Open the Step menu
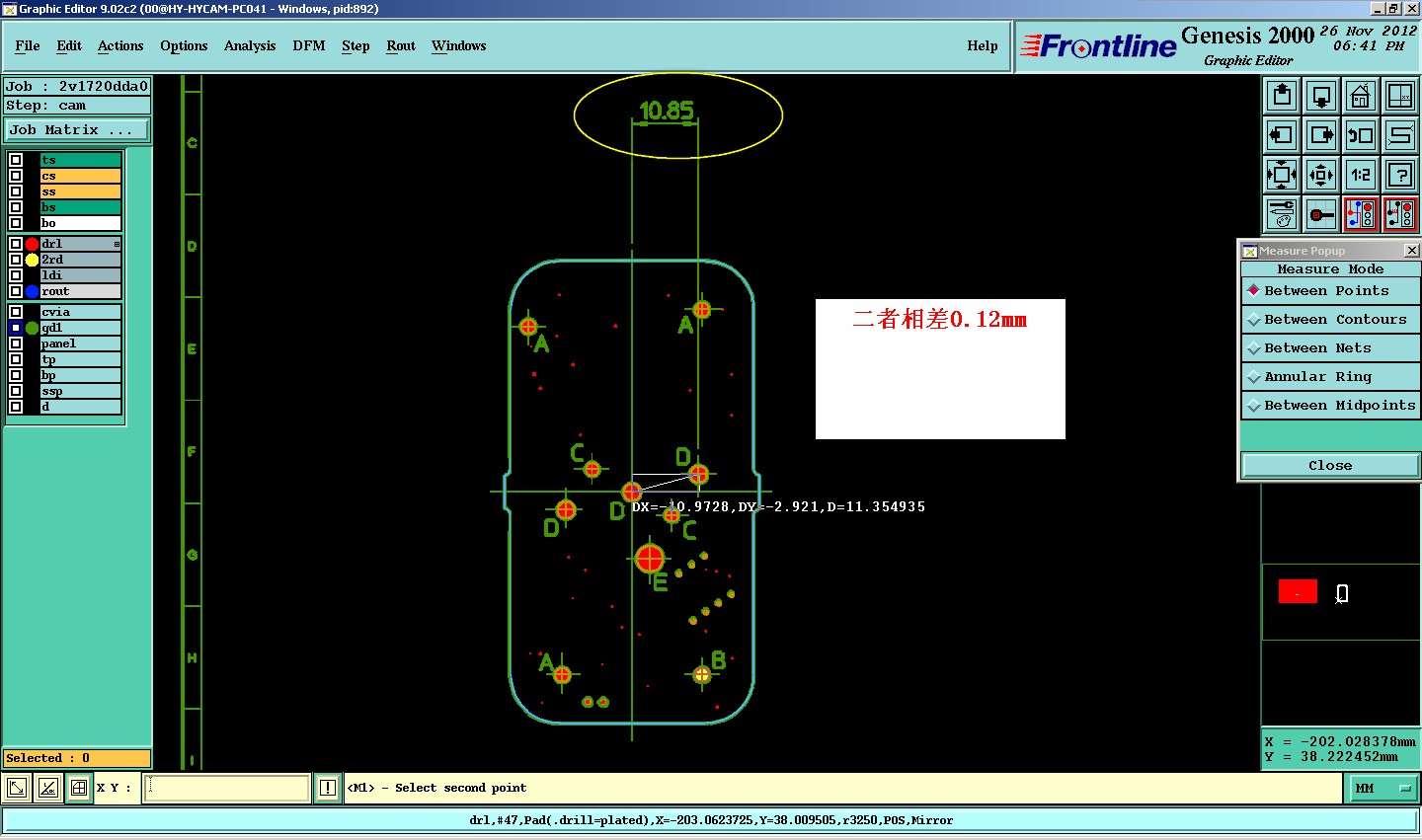Image resolution: width=1422 pixels, height=840 pixels. [x=355, y=45]
